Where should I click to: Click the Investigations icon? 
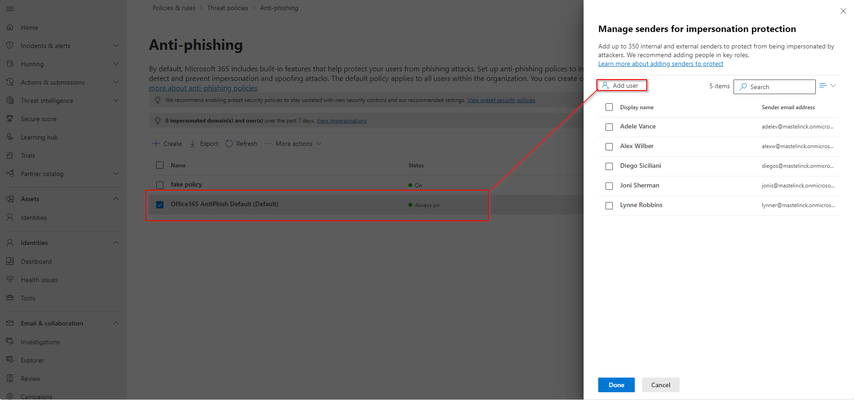(9, 342)
